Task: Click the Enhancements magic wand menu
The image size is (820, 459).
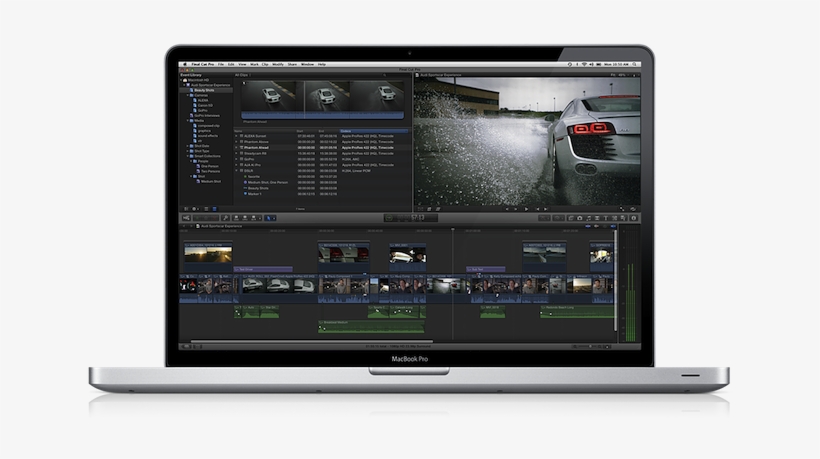Action: [544, 218]
